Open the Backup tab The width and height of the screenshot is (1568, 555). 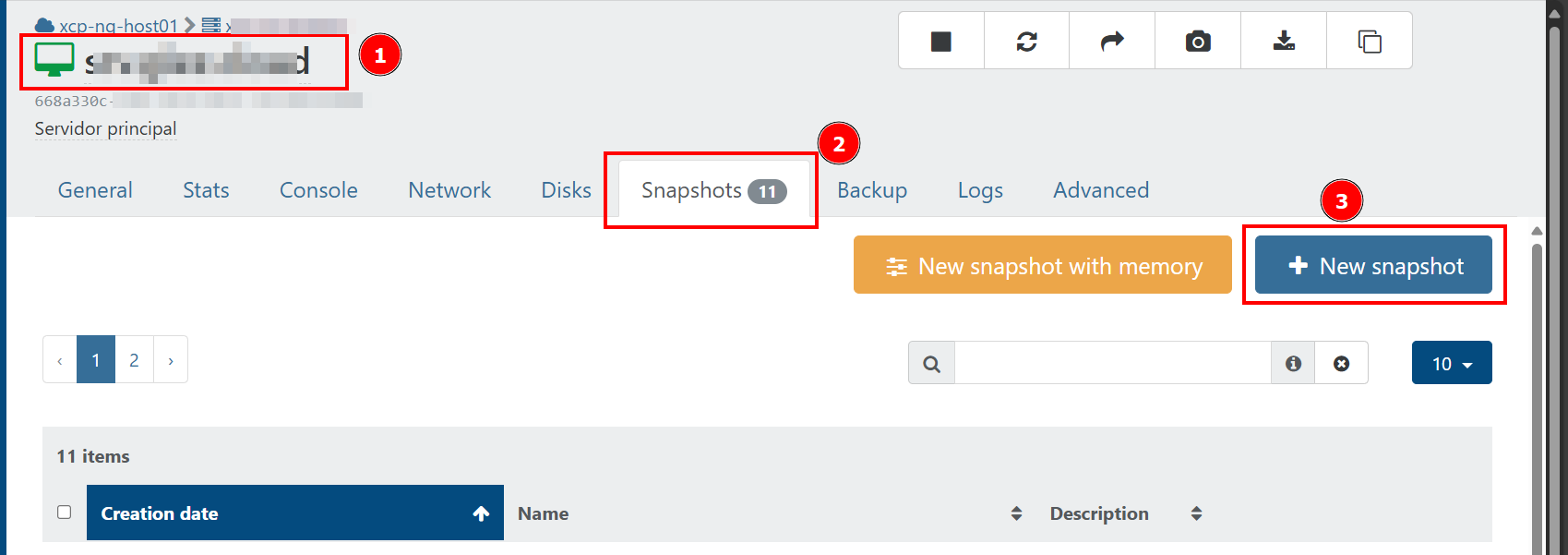point(872,190)
